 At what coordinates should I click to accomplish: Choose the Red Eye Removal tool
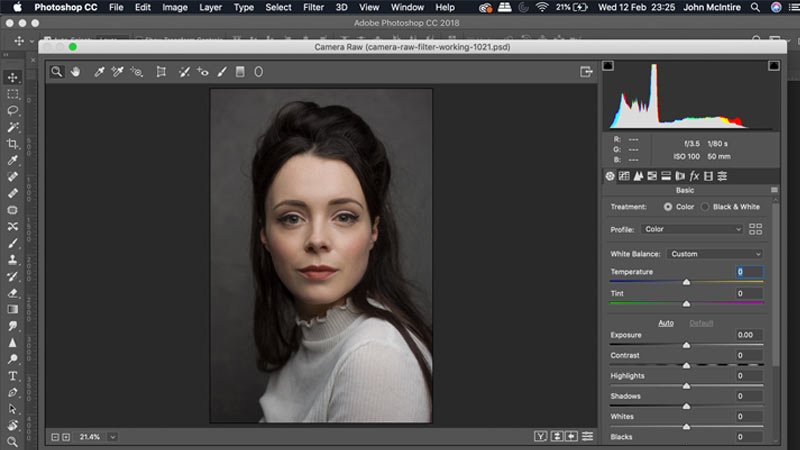pyautogui.click(x=203, y=72)
